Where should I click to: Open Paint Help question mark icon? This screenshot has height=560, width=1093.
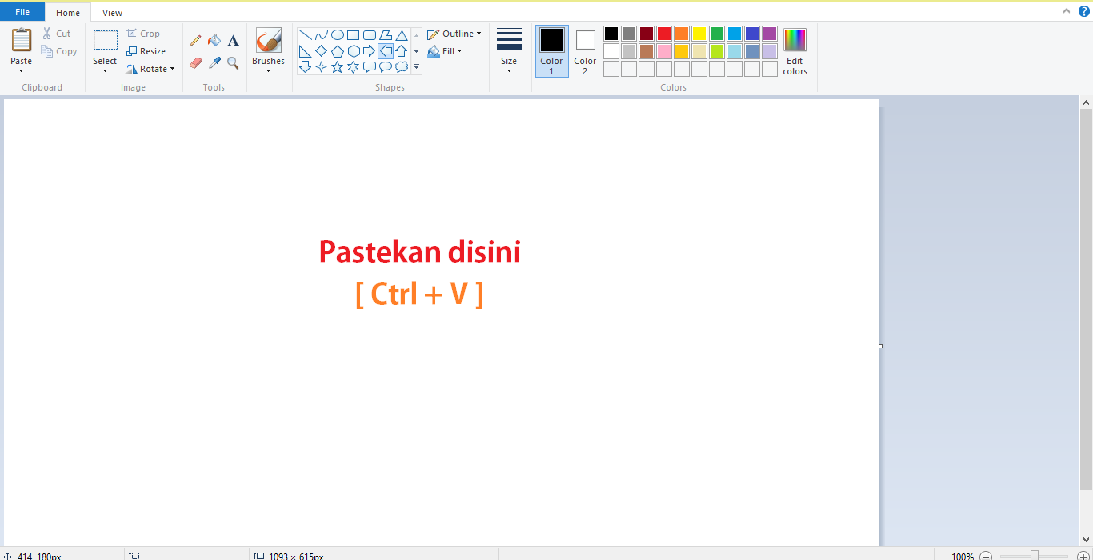[x=1084, y=11]
